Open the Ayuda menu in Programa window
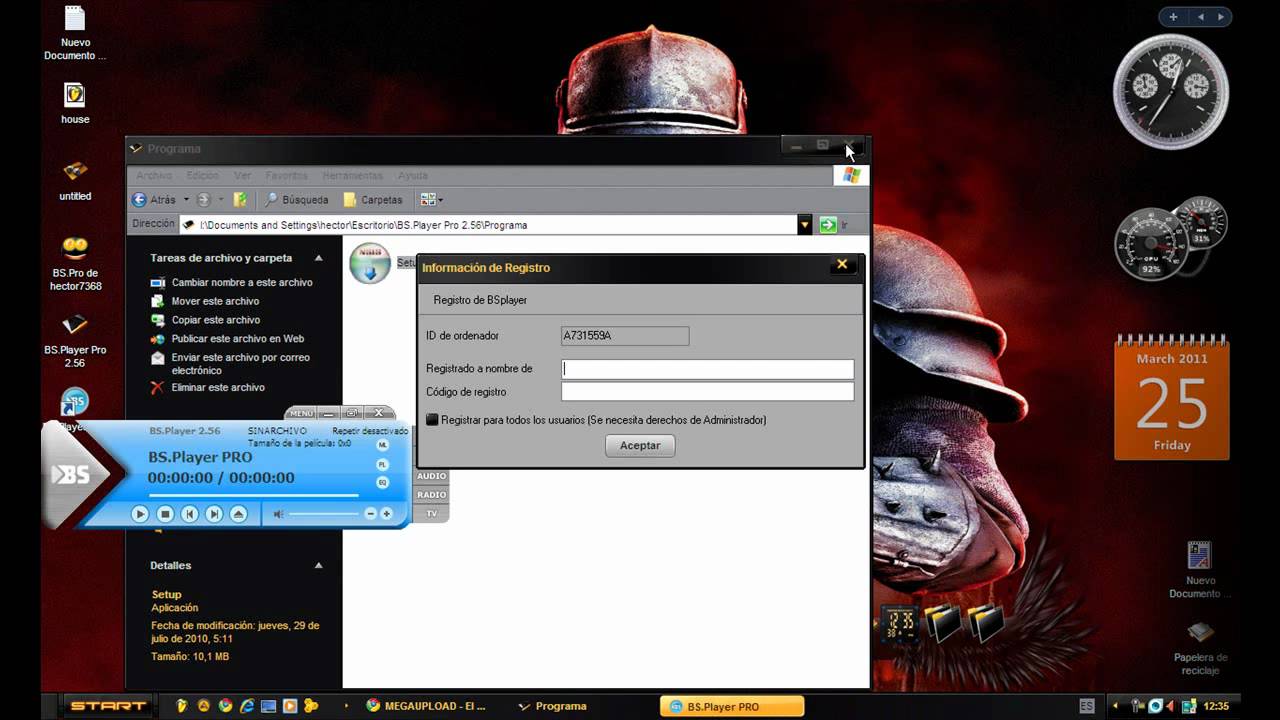Screen dimensions: 1280x720 coord(413,176)
